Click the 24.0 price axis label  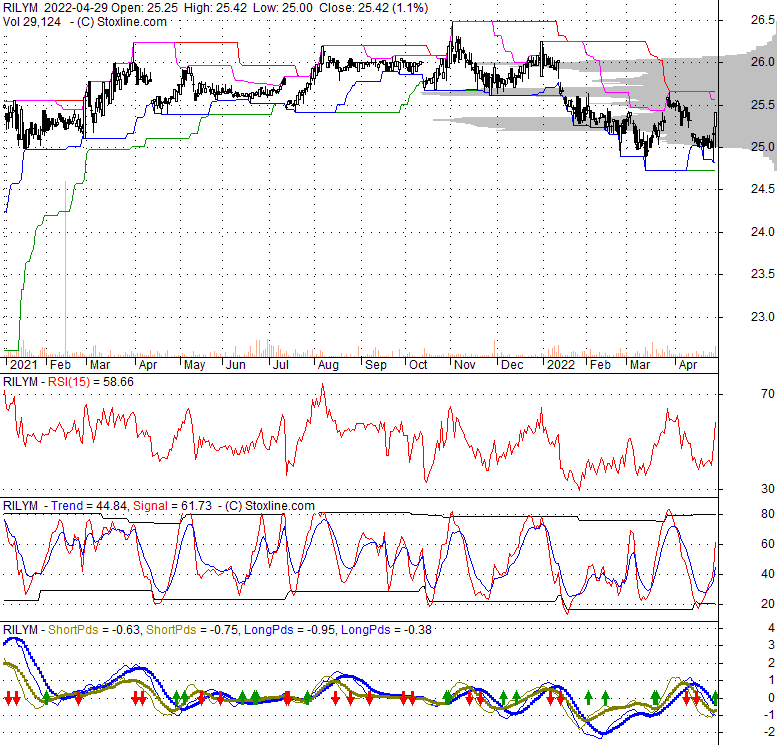pyautogui.click(x=763, y=232)
